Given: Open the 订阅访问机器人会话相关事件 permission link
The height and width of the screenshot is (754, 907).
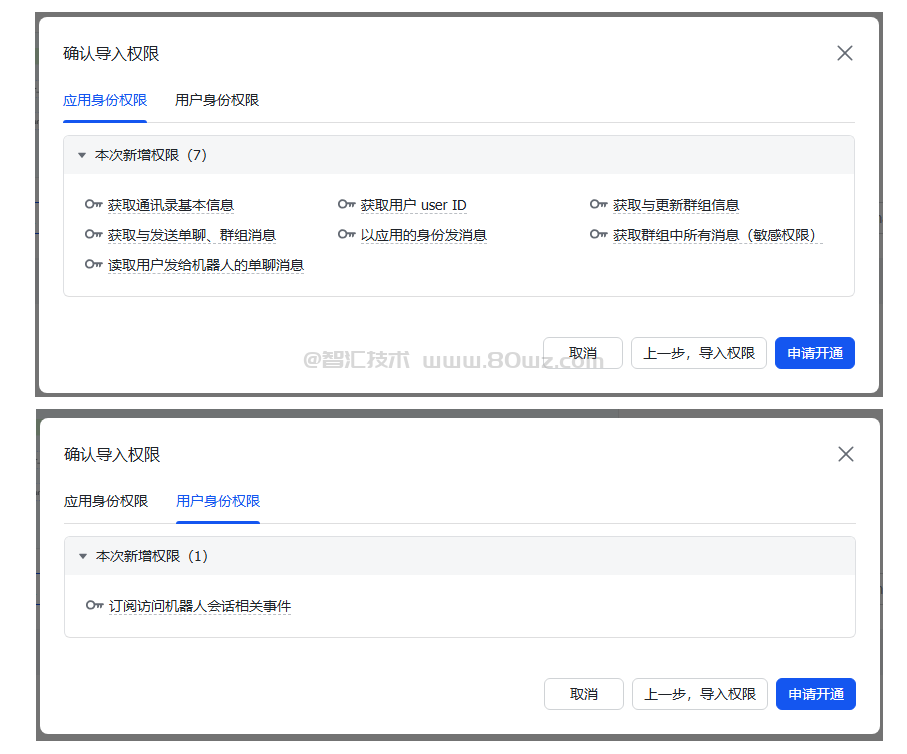Looking at the screenshot, I should point(200,606).
